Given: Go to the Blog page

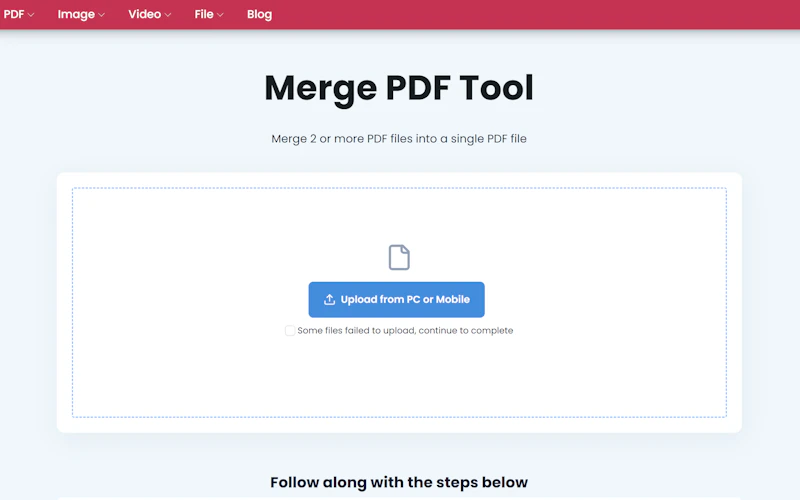Looking at the screenshot, I should click(259, 14).
